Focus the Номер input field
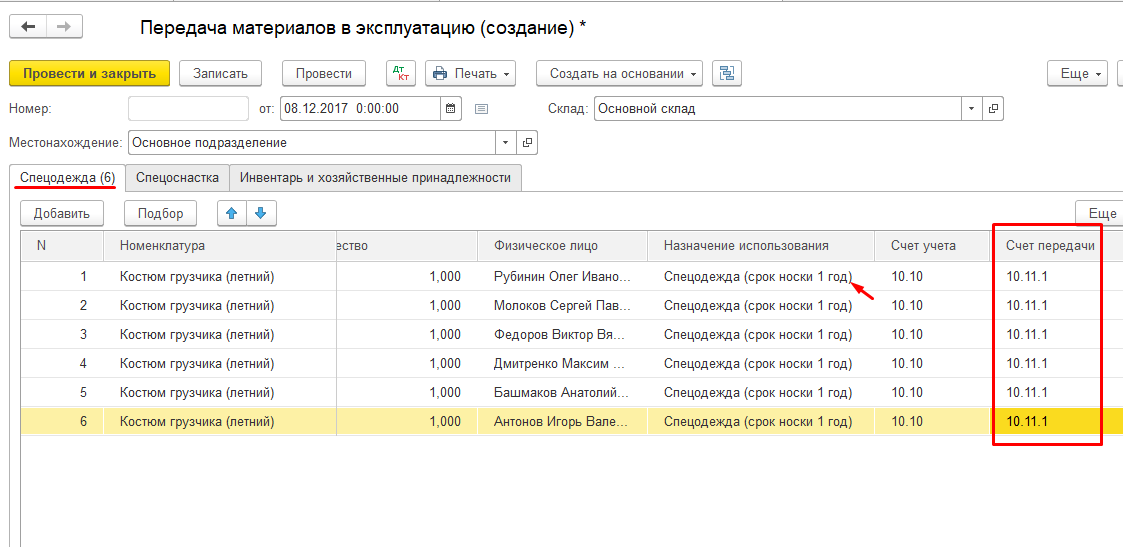This screenshot has width=1123, height=547. (x=188, y=109)
